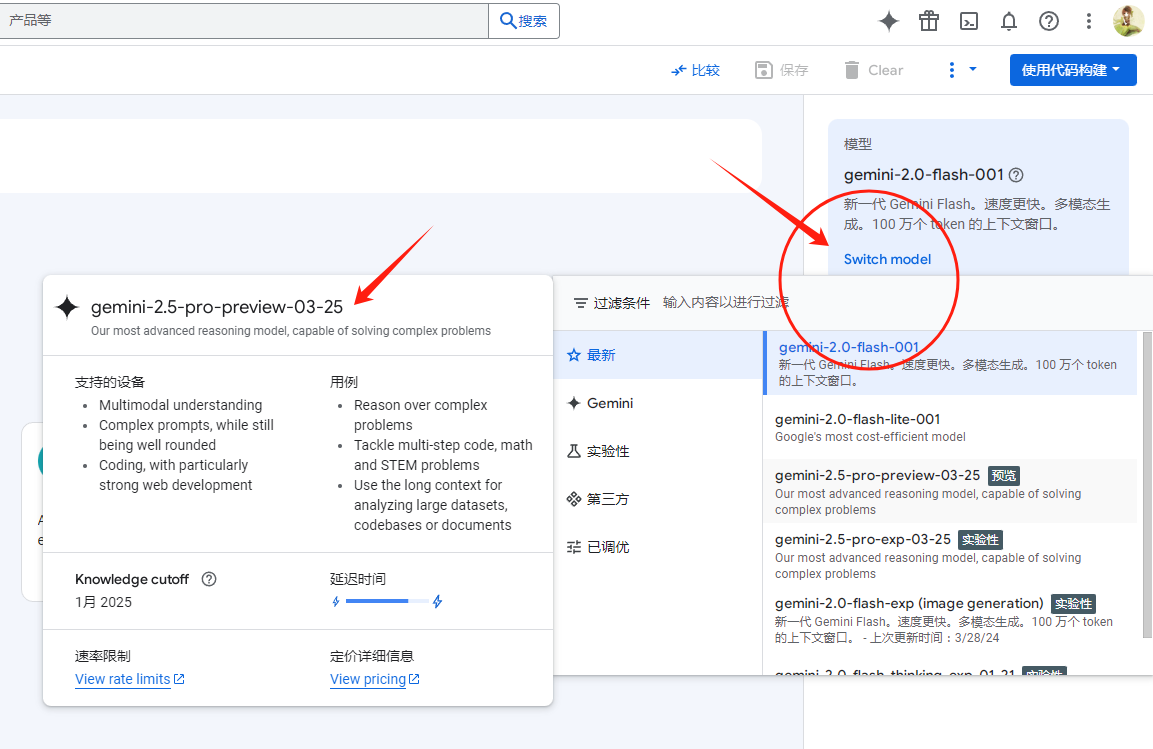This screenshot has width=1153, height=749.
Task: Open the 使用代码构建 dropdown button
Action: tap(1073, 70)
